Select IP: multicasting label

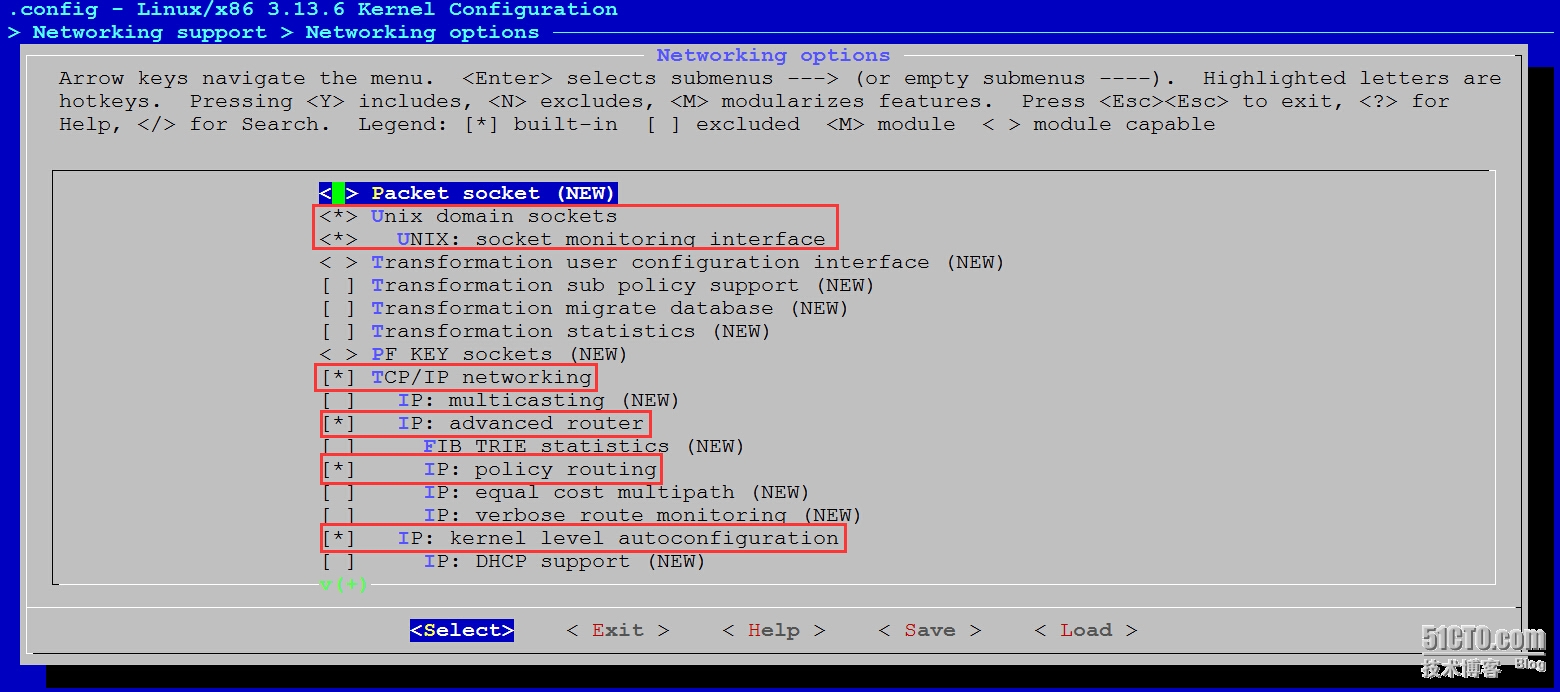pyautogui.click(x=538, y=400)
